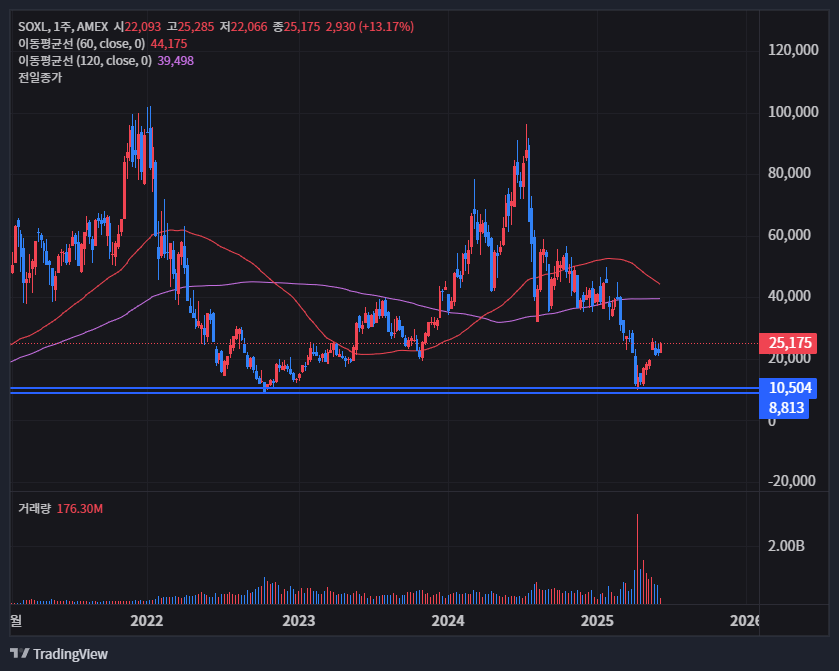Viewport: 839px width, 671px height.
Task: Click the 2.00B volume axis label
Action: 786,546
